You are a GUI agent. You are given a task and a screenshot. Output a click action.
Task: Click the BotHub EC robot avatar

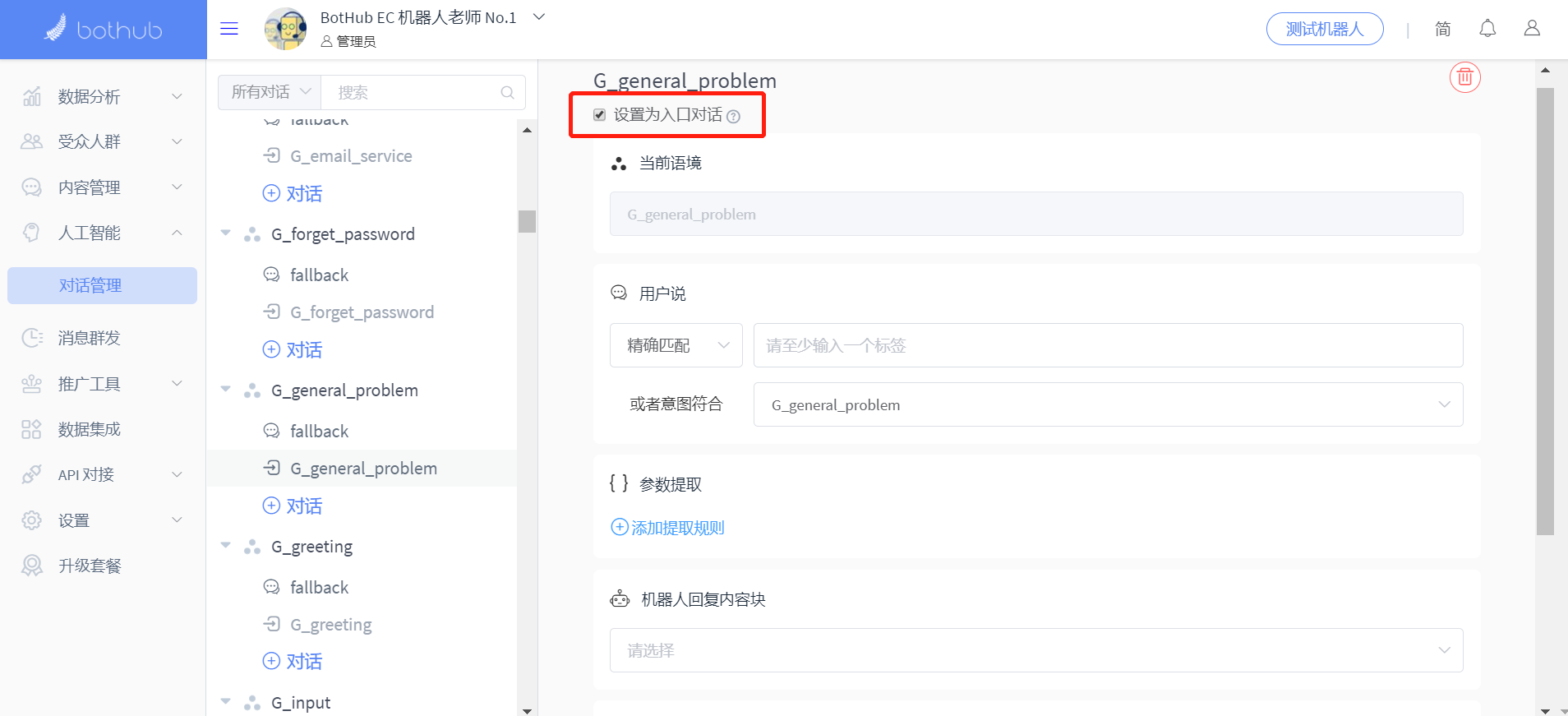click(x=286, y=30)
